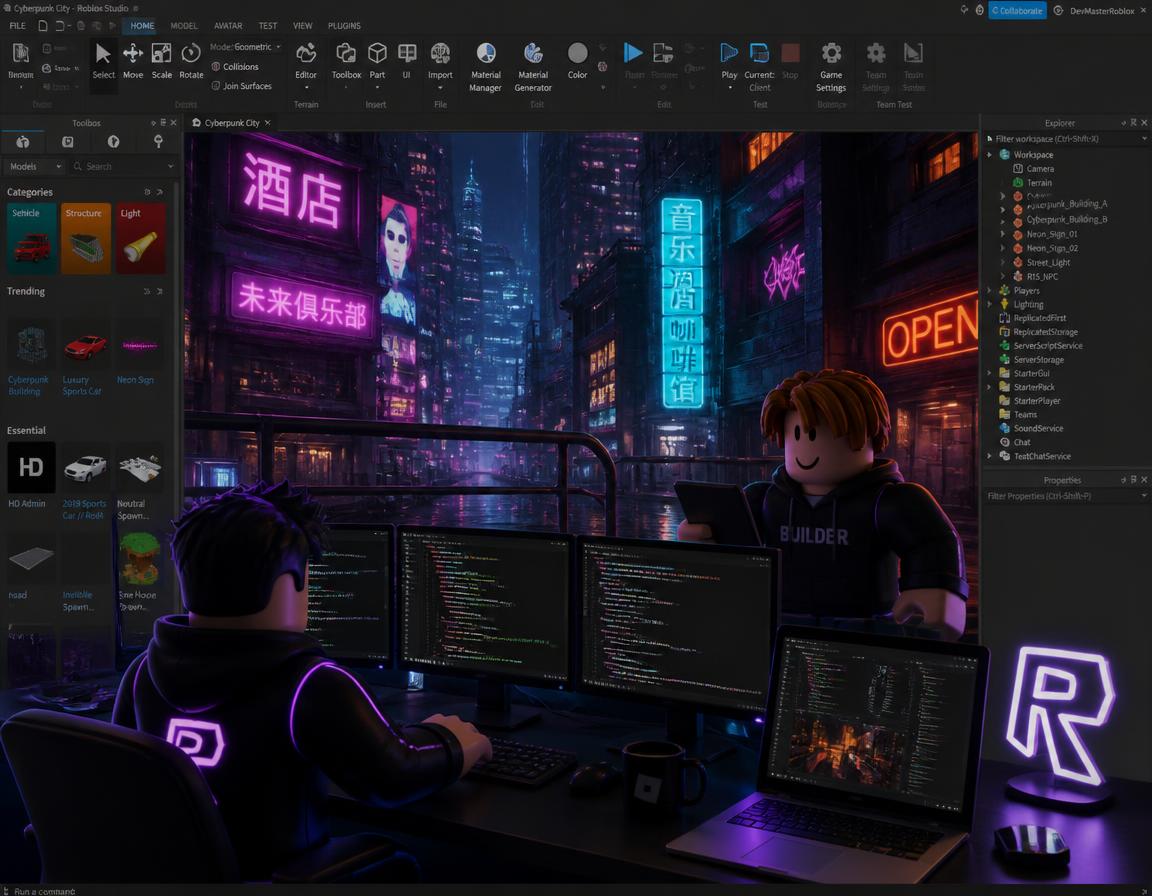Open the Material Generator
Image resolution: width=1152 pixels, height=896 pixels.
(533, 67)
